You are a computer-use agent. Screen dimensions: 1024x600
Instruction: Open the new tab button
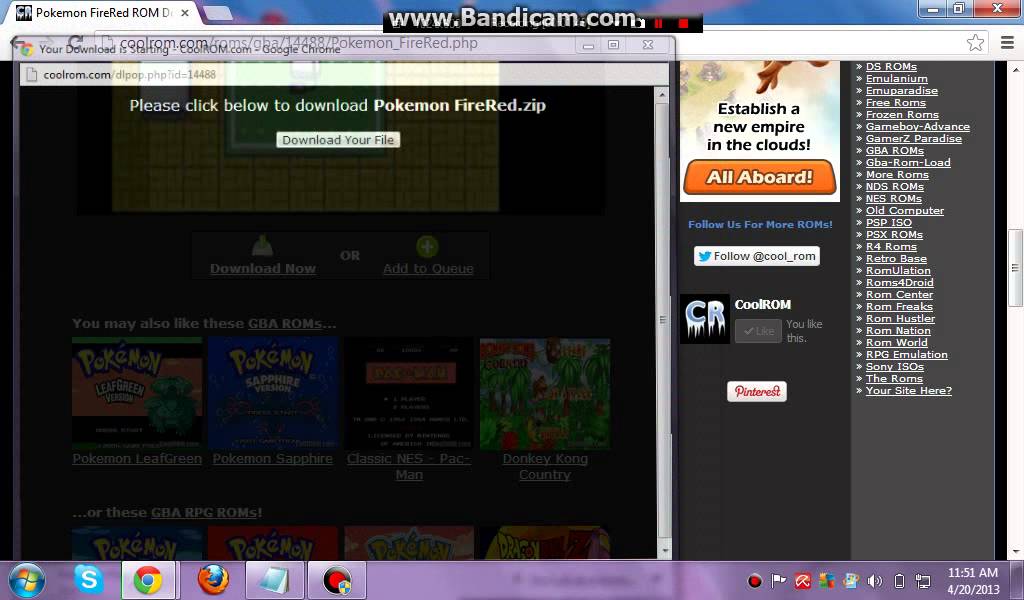tap(217, 13)
